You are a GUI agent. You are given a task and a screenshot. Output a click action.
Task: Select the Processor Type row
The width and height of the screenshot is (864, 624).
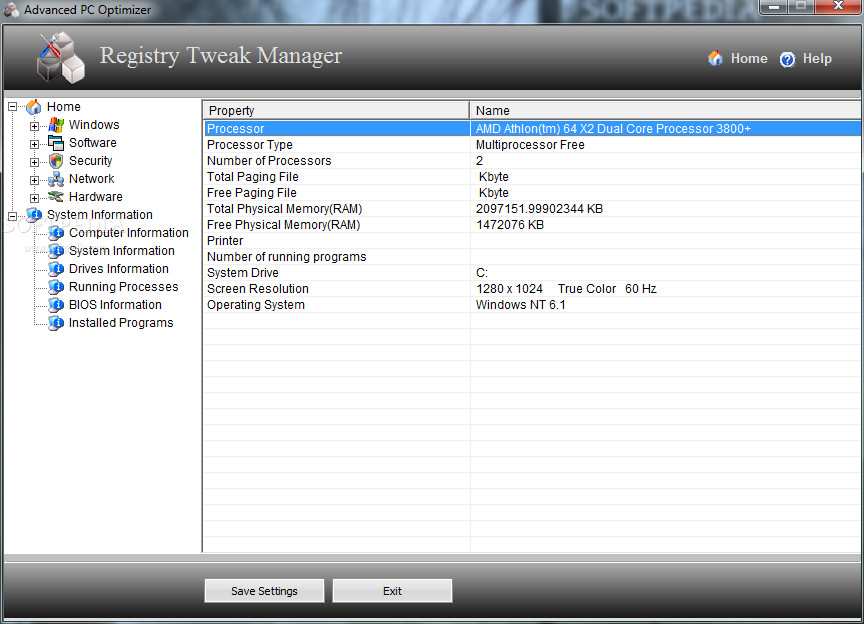[532, 144]
